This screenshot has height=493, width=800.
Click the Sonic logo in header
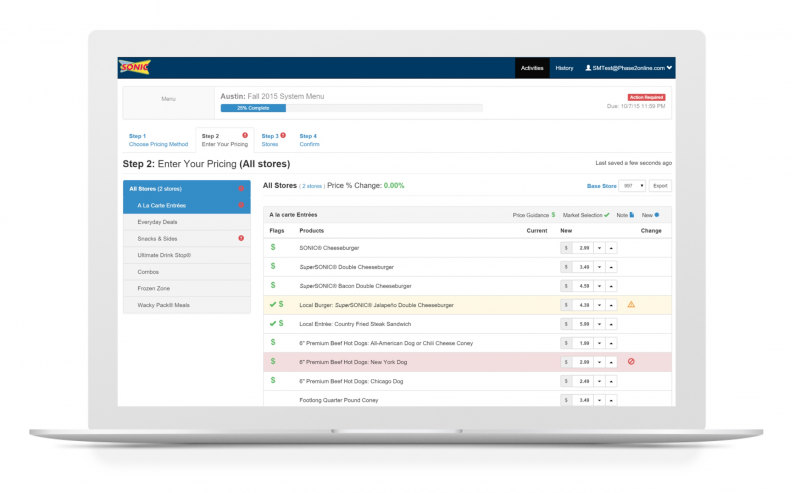click(x=135, y=67)
